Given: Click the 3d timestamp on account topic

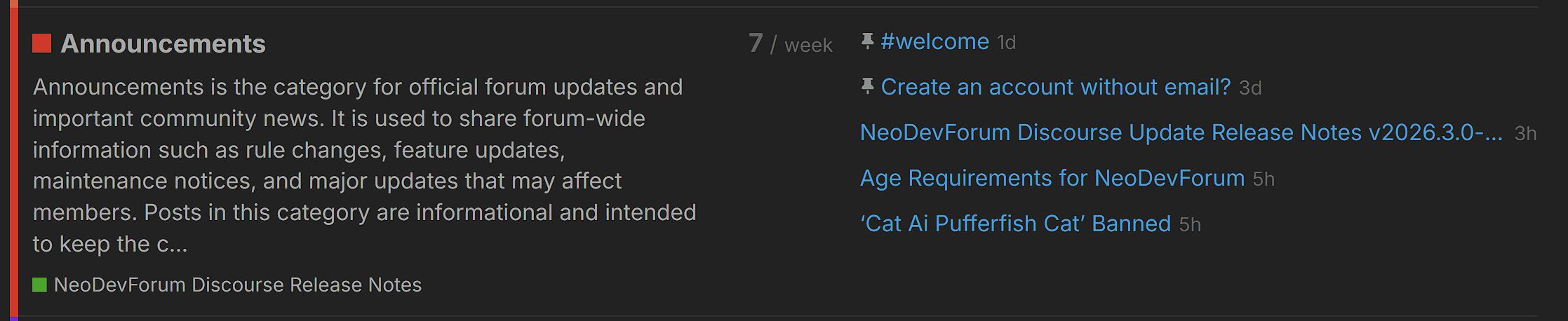Looking at the screenshot, I should click(x=1250, y=88).
